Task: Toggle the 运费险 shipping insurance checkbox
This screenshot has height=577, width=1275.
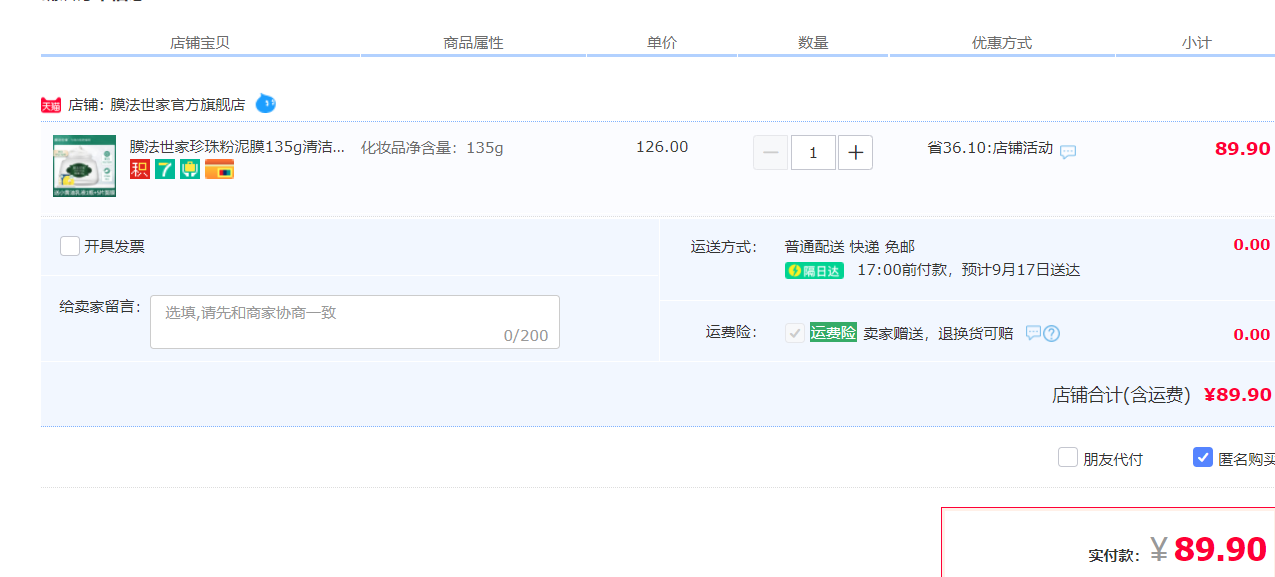Action: 795,333
